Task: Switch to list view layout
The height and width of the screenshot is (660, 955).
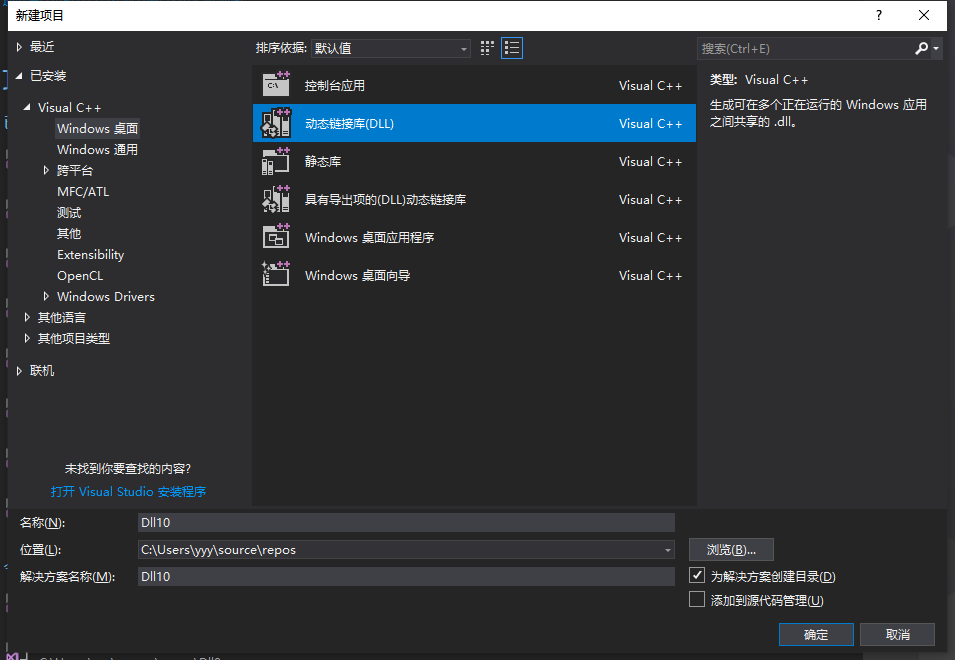Action: point(512,48)
